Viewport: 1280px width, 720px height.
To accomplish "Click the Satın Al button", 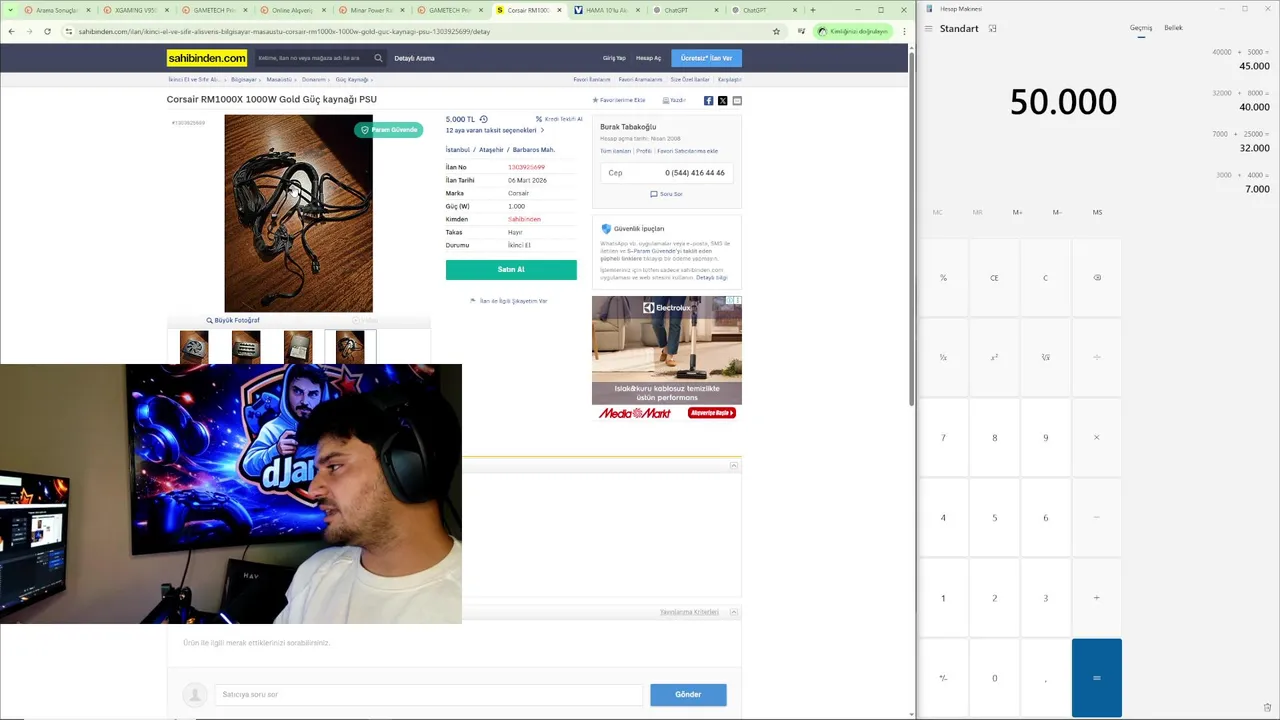I will [x=511, y=270].
